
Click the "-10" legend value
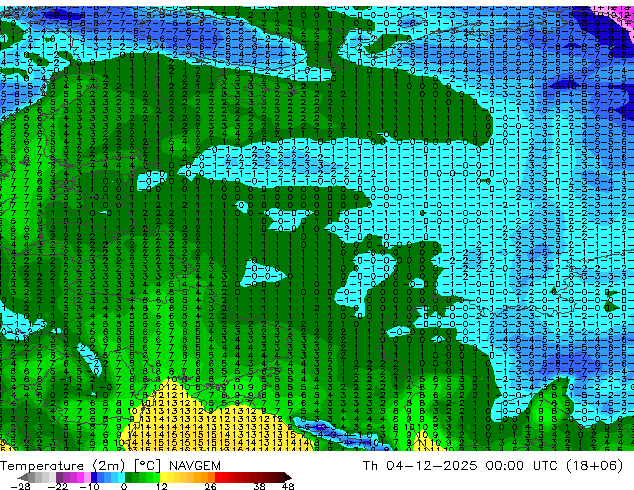89,486
